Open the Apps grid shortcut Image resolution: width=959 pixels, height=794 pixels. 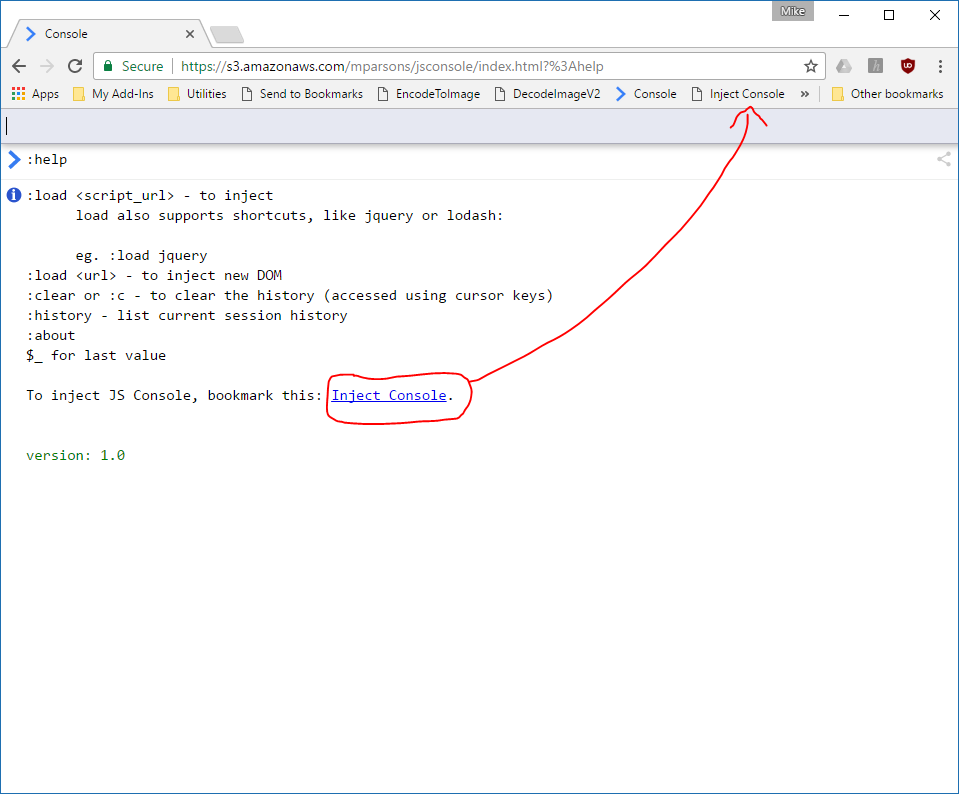(35, 94)
